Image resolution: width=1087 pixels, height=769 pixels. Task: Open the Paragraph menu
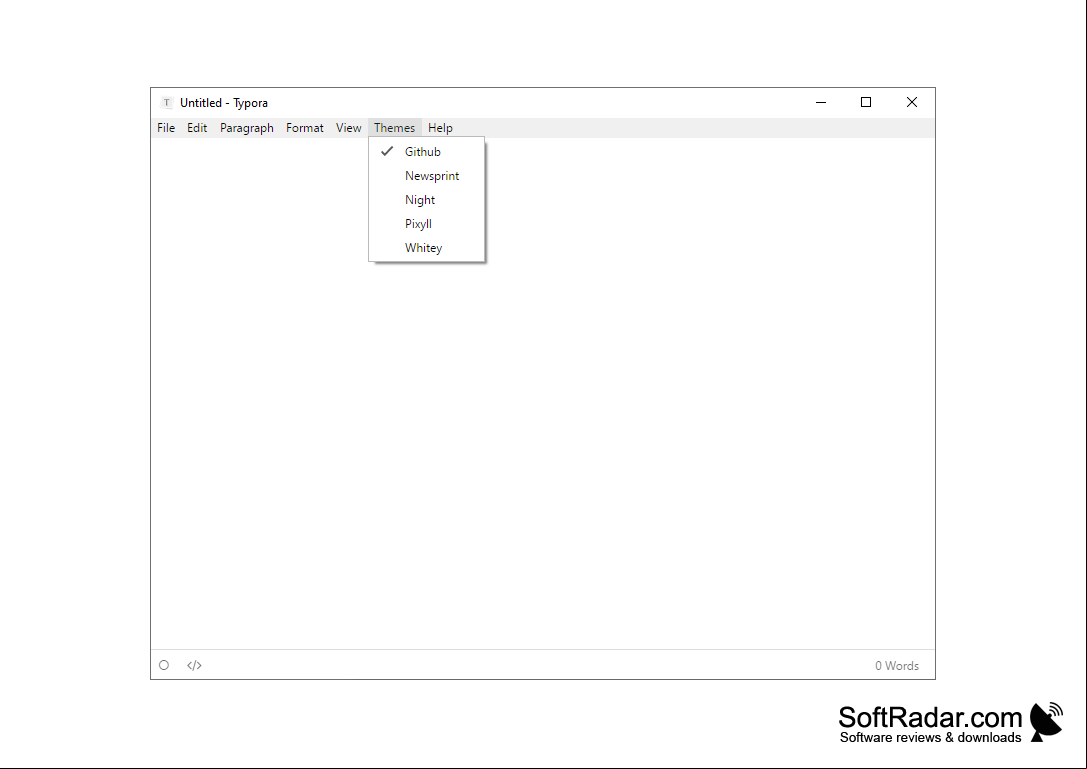pyautogui.click(x=247, y=128)
